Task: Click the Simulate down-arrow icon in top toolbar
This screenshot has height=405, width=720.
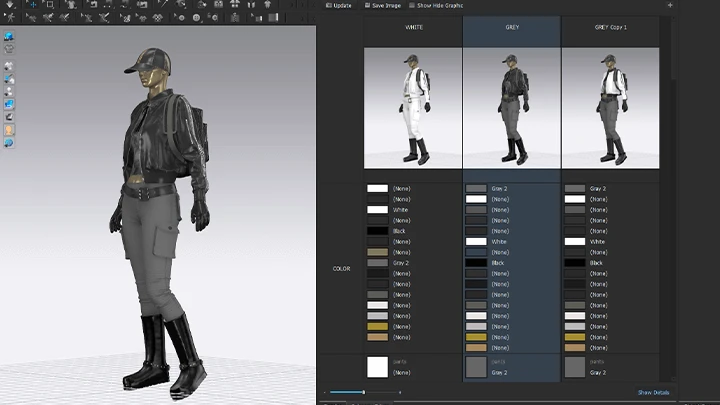Action: [x=10, y=5]
